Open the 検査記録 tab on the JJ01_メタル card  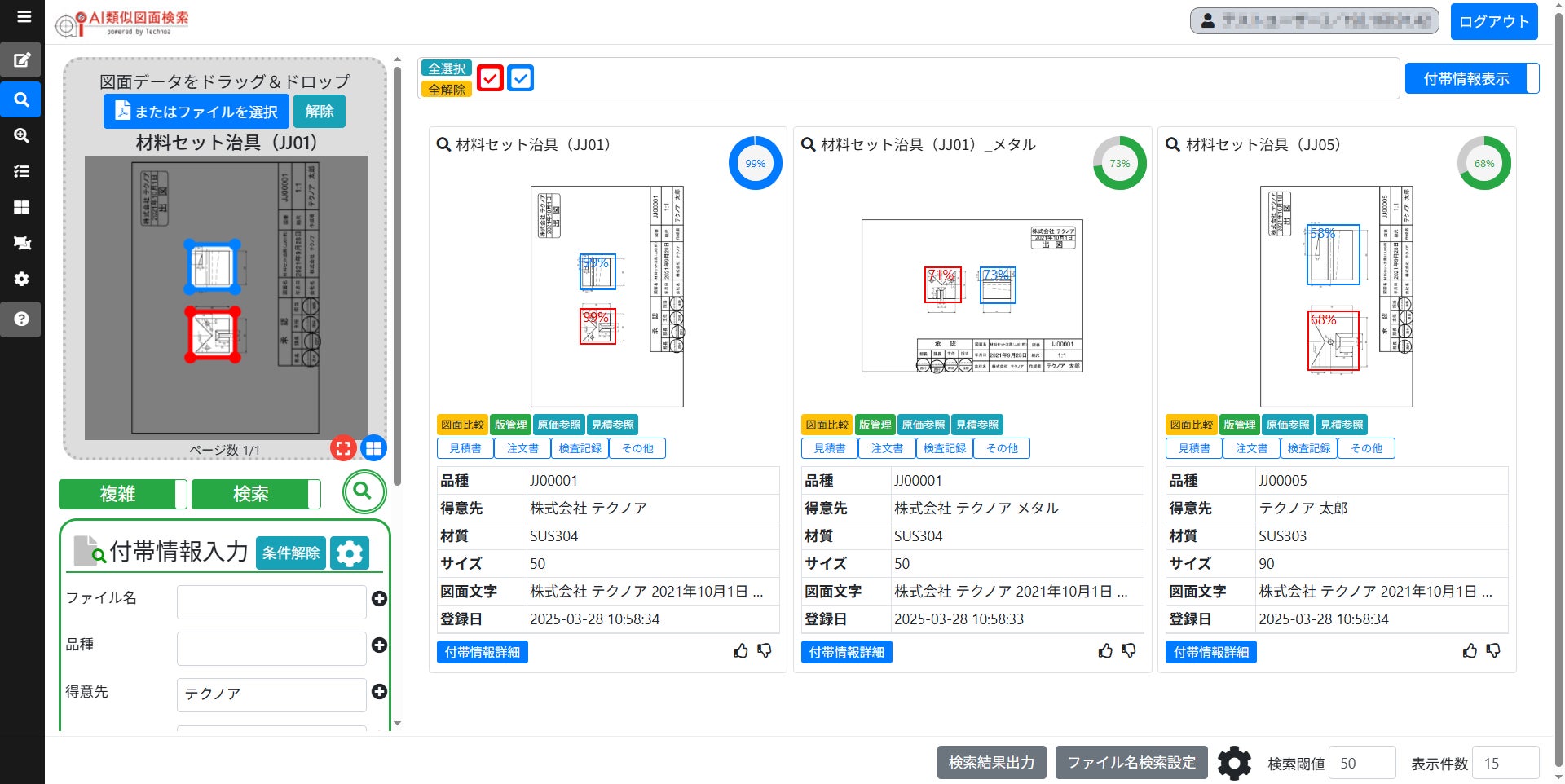pyautogui.click(x=944, y=448)
